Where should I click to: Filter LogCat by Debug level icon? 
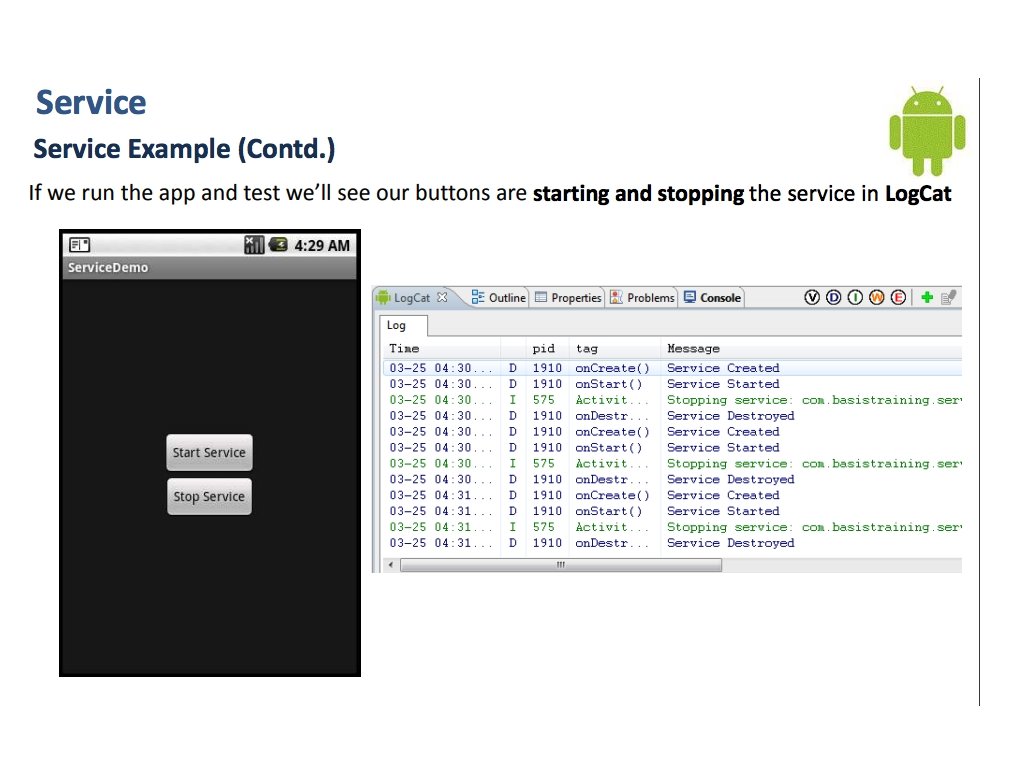[x=833, y=298]
